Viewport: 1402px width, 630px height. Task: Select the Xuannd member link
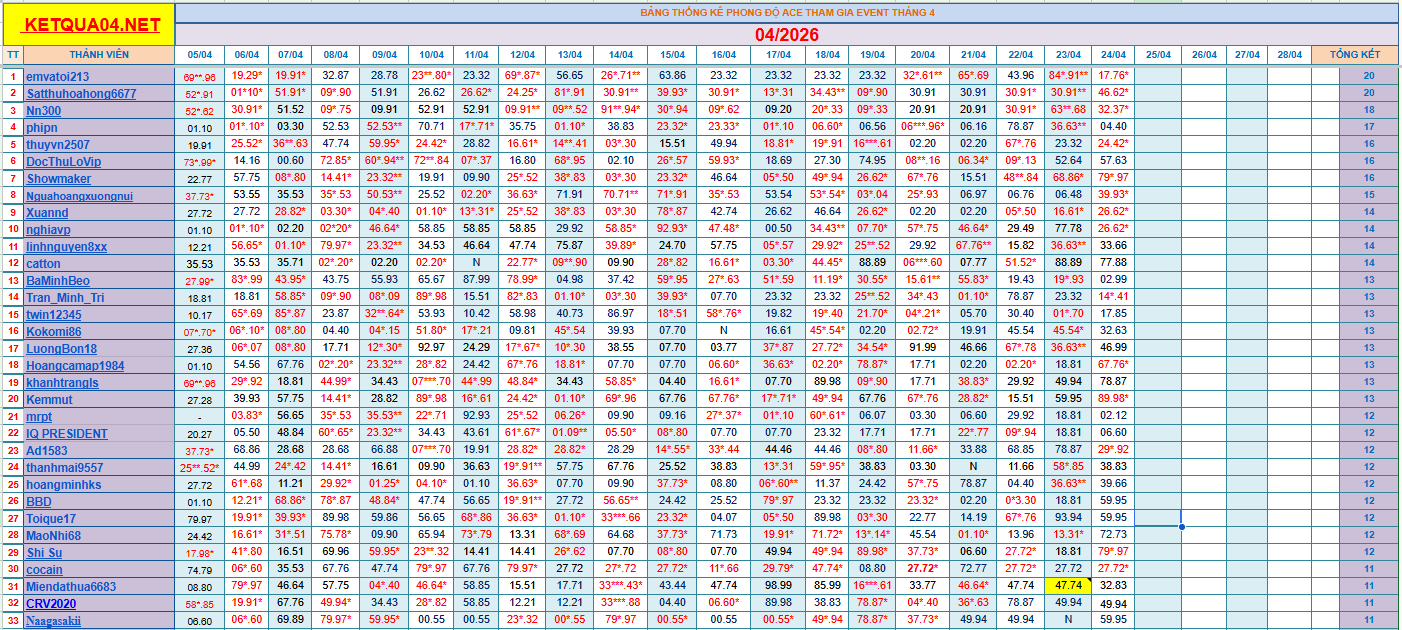47,212
